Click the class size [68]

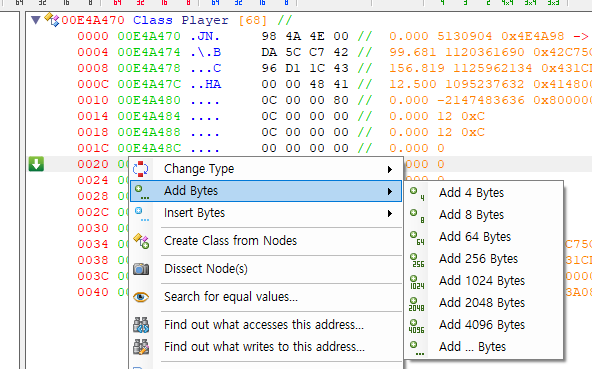point(253,20)
